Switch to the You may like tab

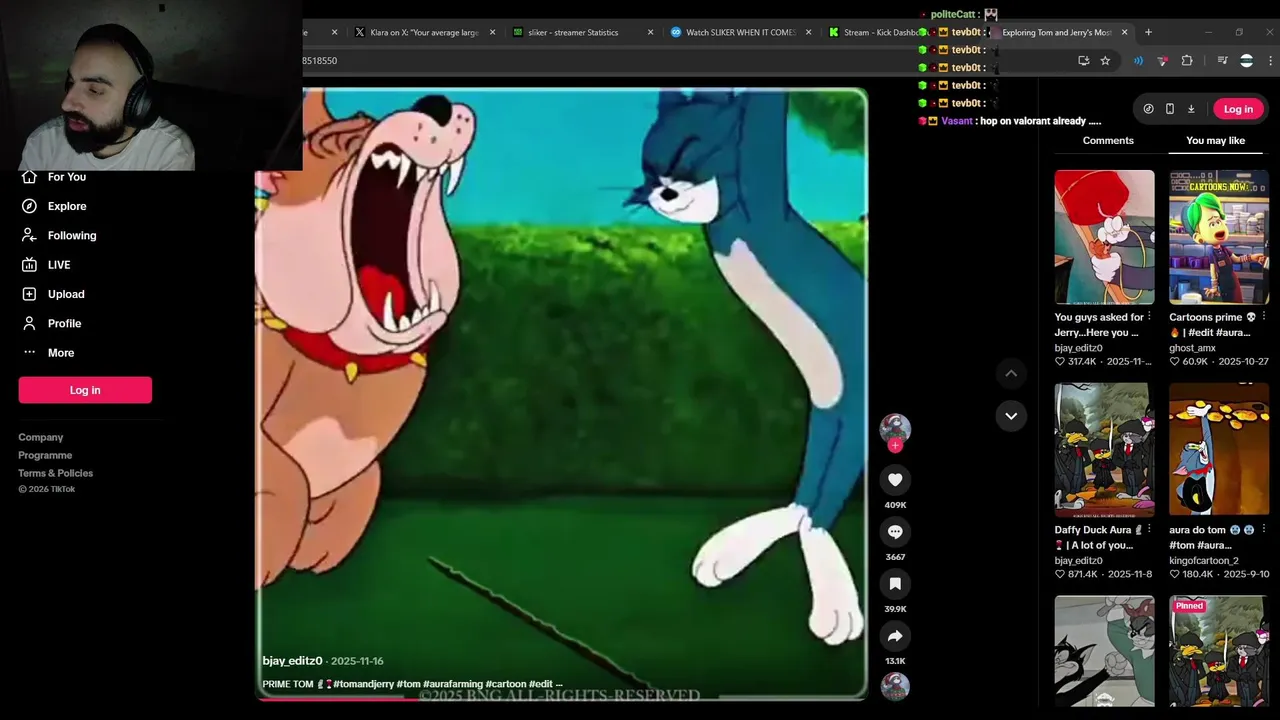click(x=1215, y=141)
